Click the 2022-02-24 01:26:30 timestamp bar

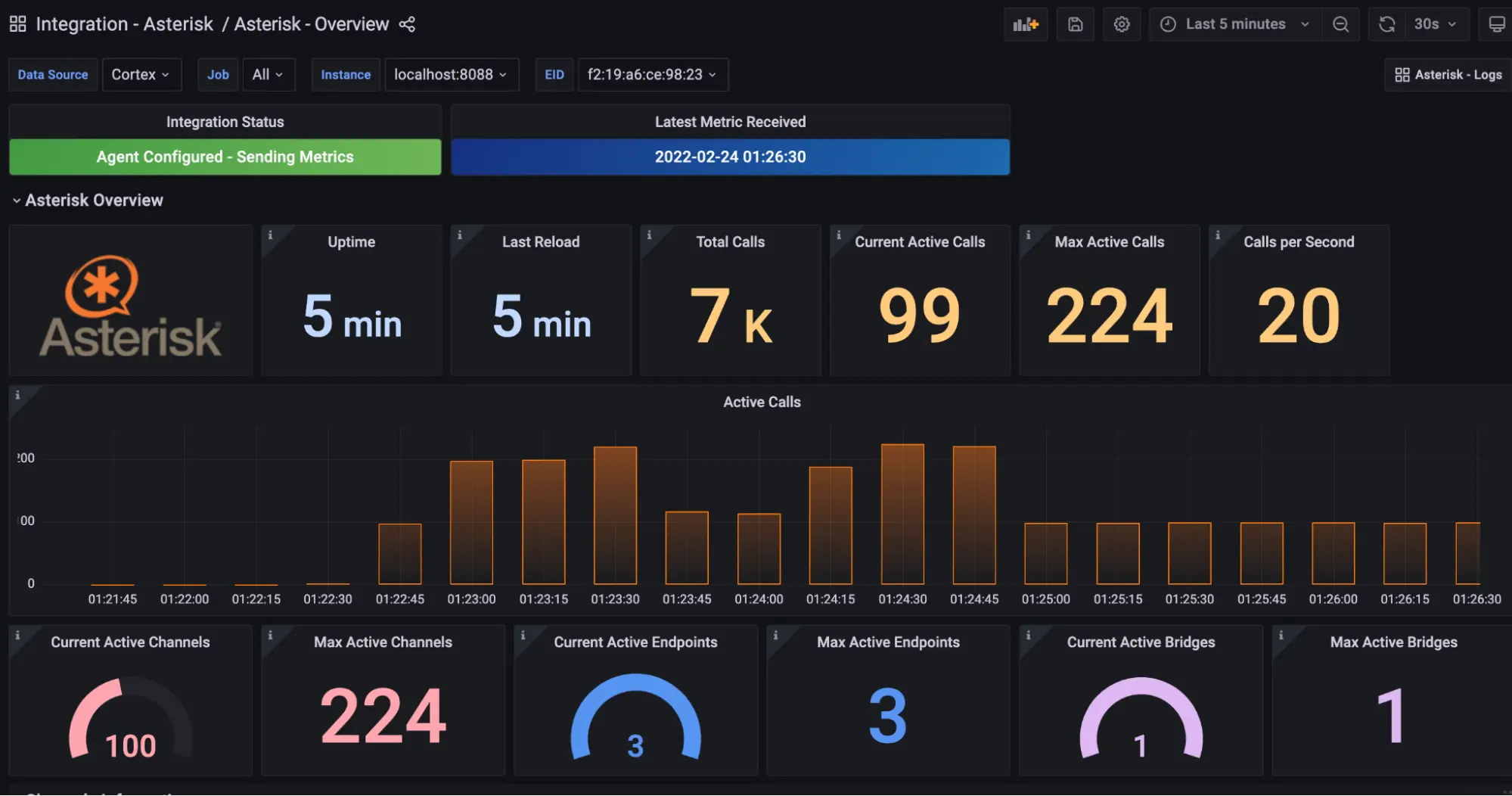(x=730, y=157)
